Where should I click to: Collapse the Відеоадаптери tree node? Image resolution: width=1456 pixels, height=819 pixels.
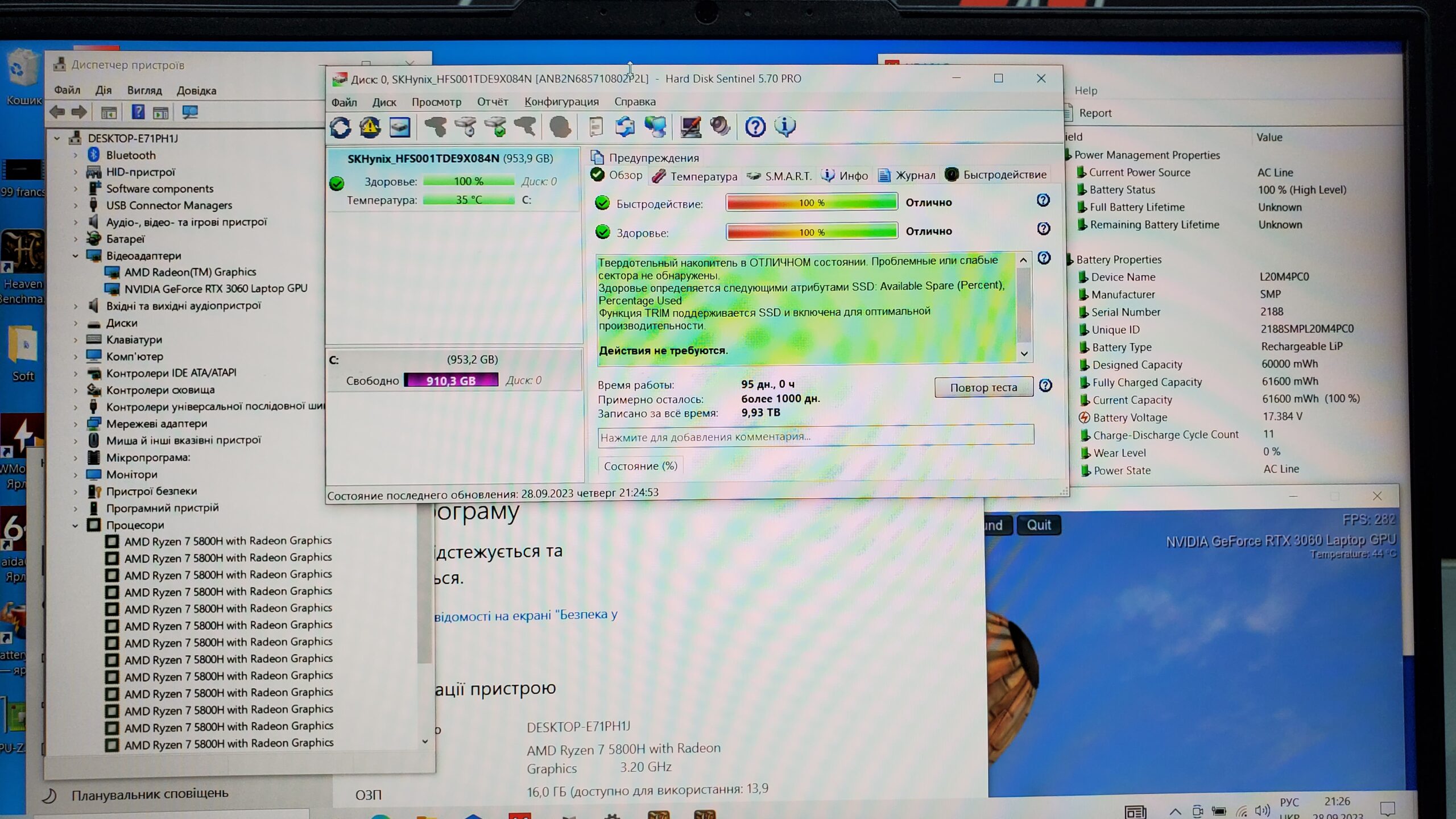pos(76,256)
